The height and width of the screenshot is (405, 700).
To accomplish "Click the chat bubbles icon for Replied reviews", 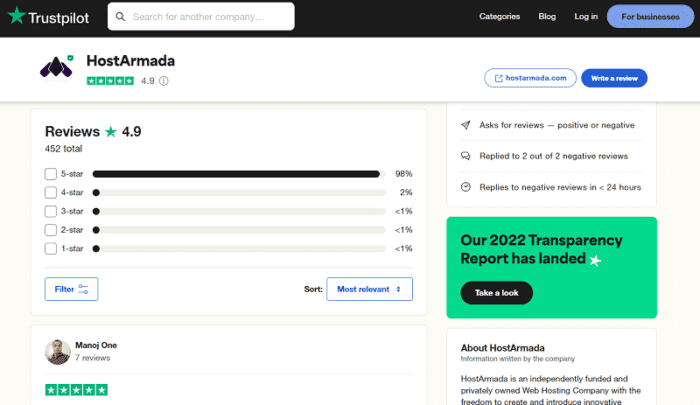I will (466, 156).
